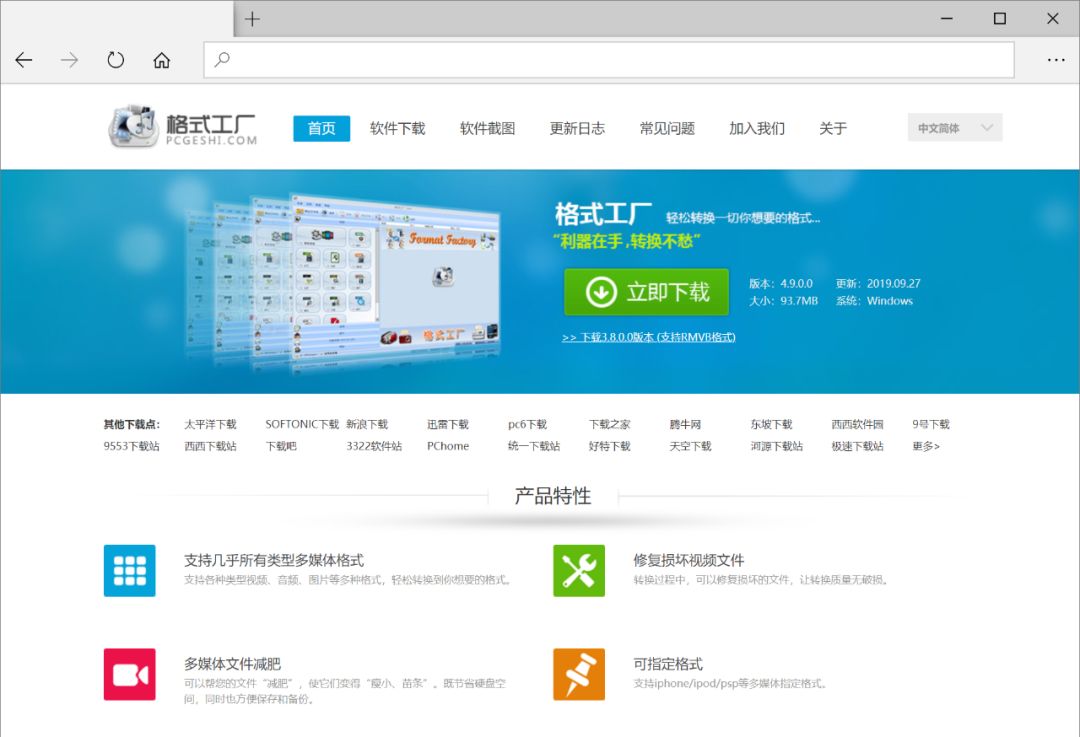Click the 天空下载 link
Viewport: 1080px width, 737px height.
tap(690, 446)
